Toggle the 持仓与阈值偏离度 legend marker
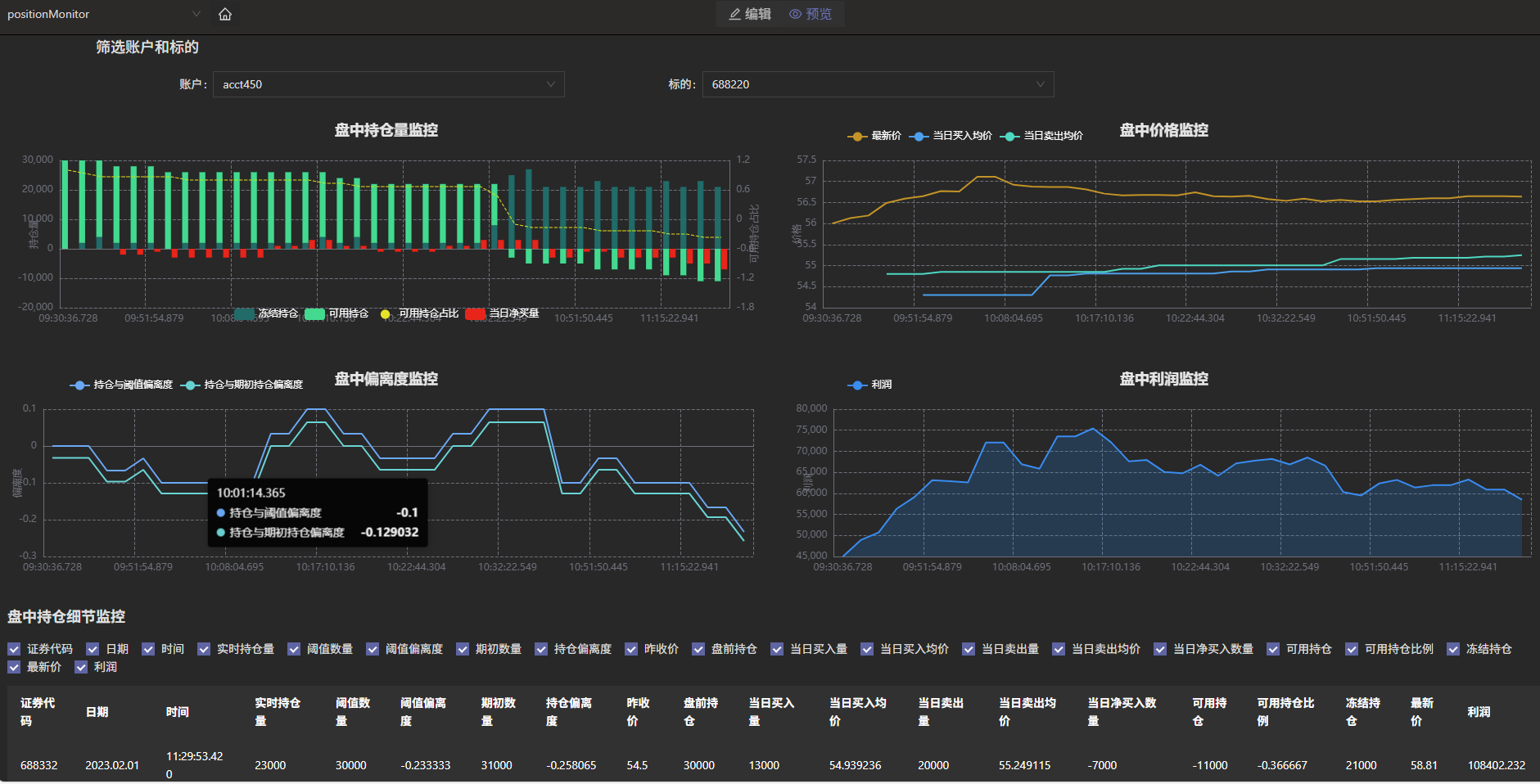This screenshot has width=1540, height=784. pyautogui.click(x=79, y=385)
